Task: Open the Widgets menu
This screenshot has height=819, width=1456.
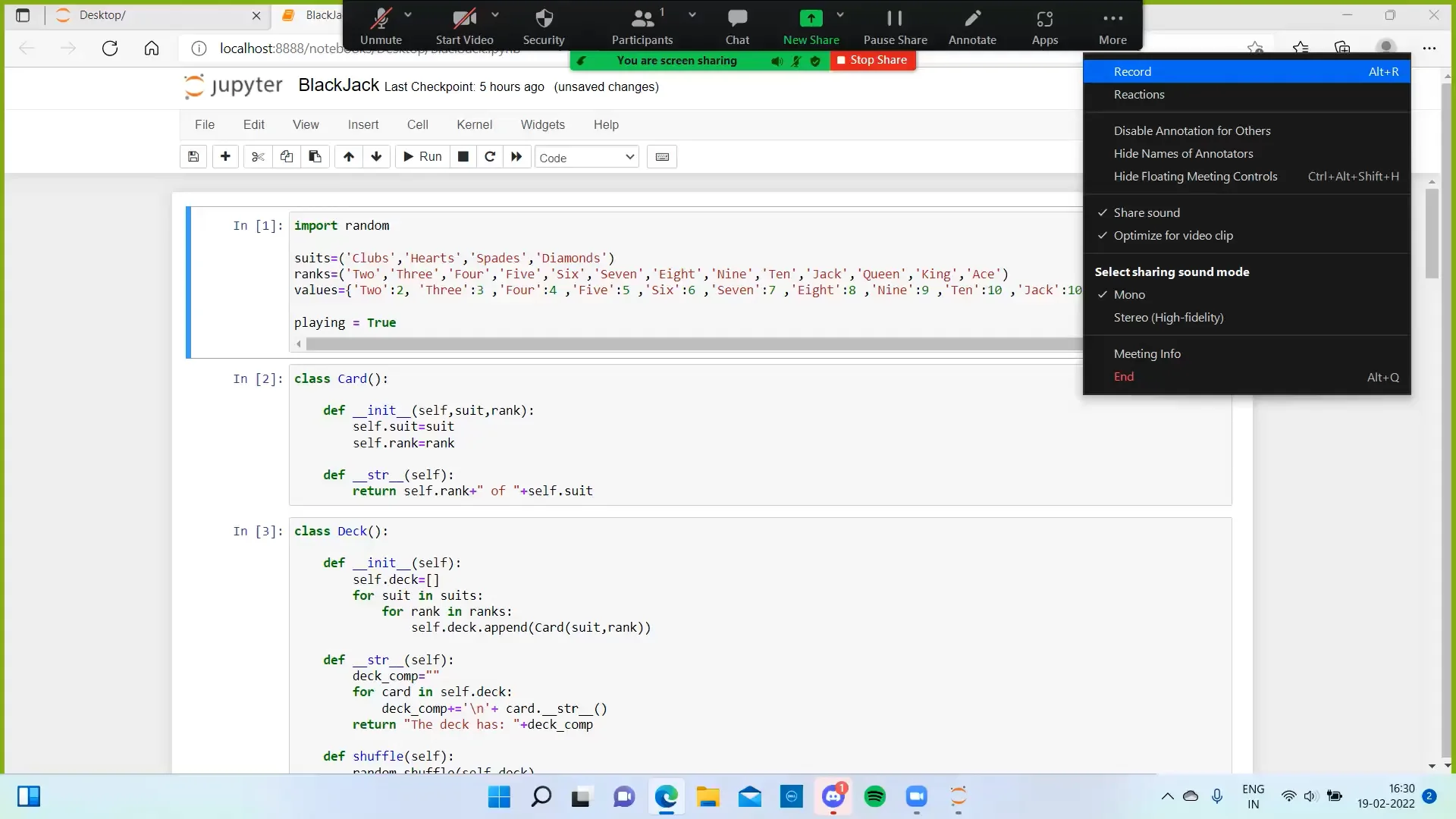Action: (542, 125)
